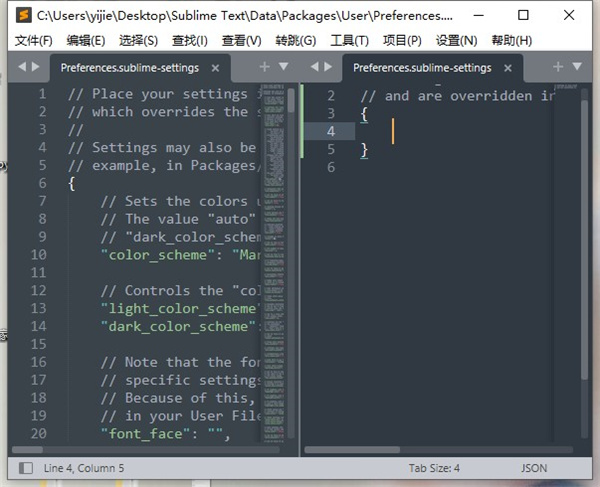
Task: Open the Tab Size: 4 selector
Action: pos(434,468)
